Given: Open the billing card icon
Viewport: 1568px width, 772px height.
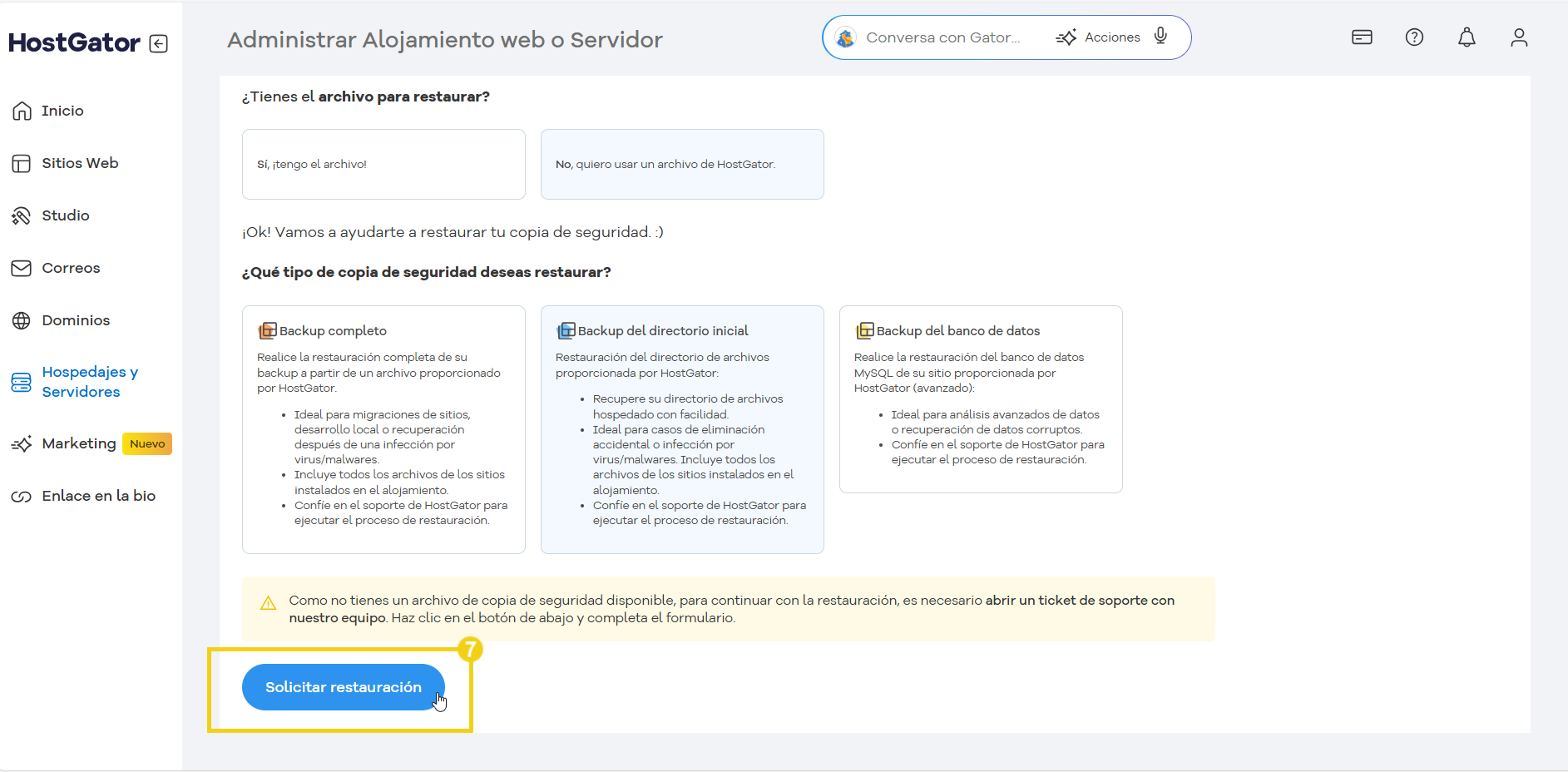Looking at the screenshot, I should pos(1362,37).
